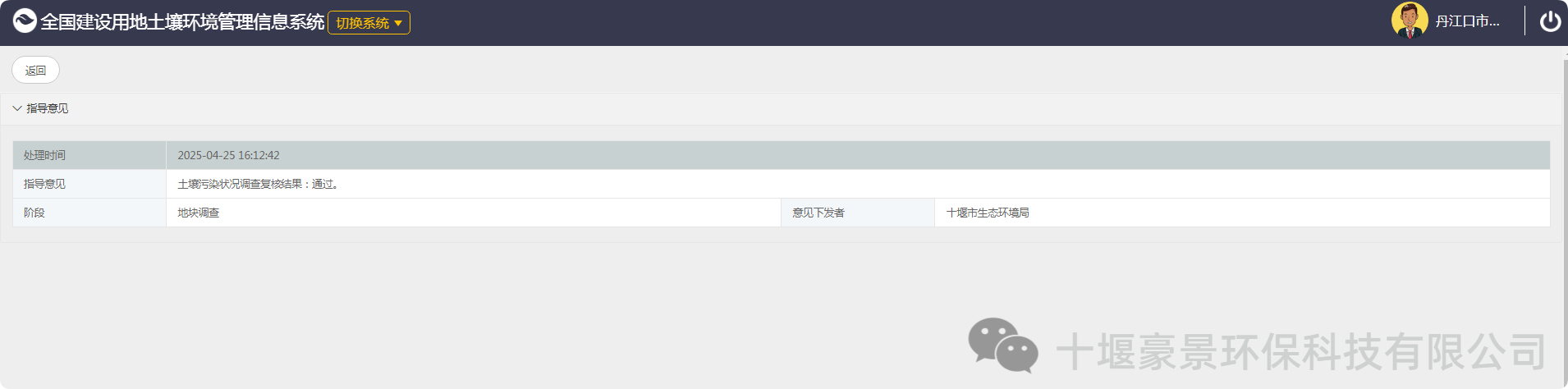Select the 处理时间 label cell
1568x389 pixels.
pos(44,155)
